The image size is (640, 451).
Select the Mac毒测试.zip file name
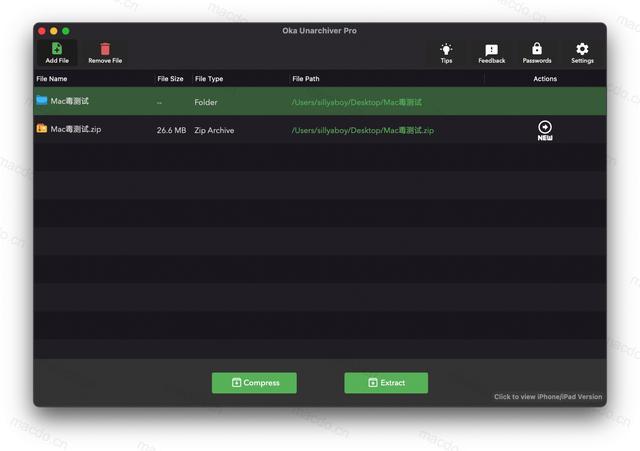(76, 129)
